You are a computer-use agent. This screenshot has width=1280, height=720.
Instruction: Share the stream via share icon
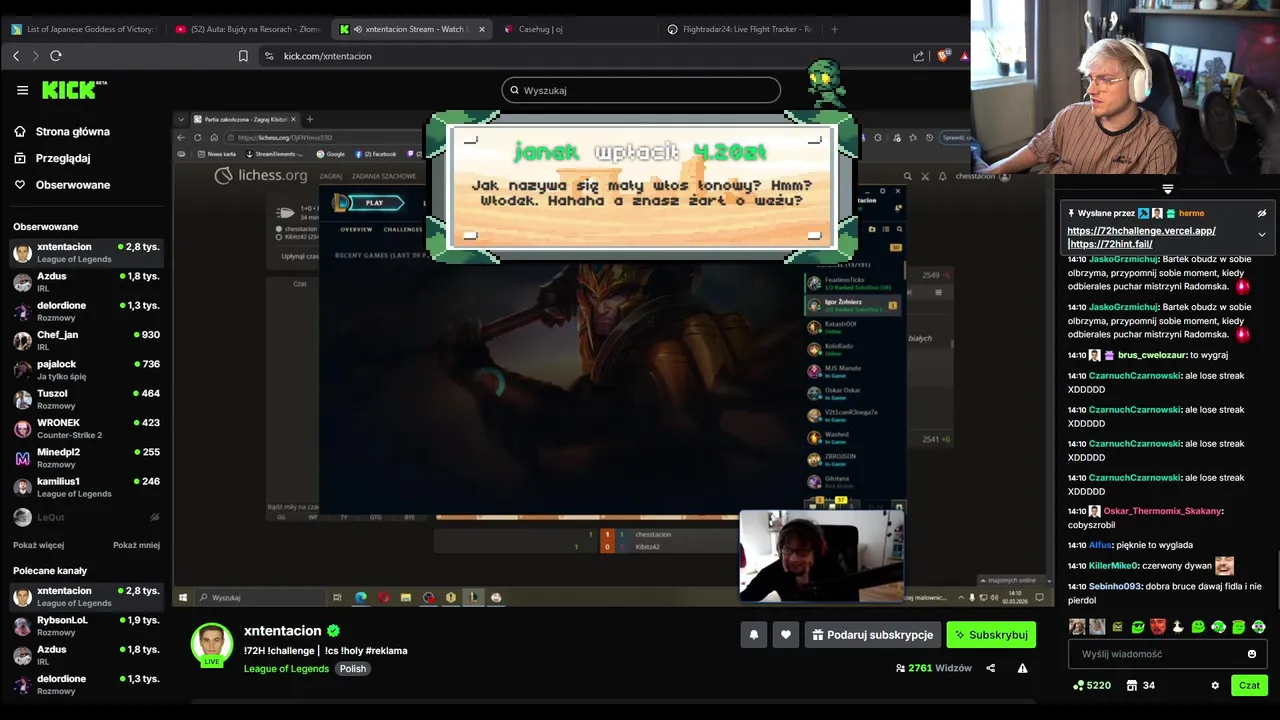(x=991, y=668)
